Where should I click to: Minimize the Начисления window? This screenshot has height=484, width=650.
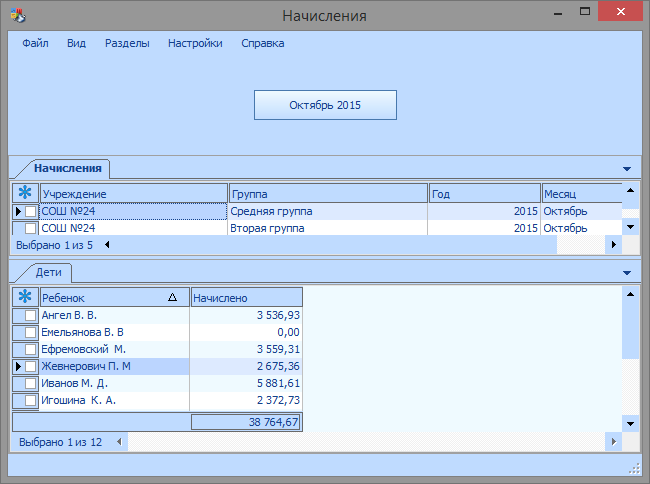(x=558, y=12)
